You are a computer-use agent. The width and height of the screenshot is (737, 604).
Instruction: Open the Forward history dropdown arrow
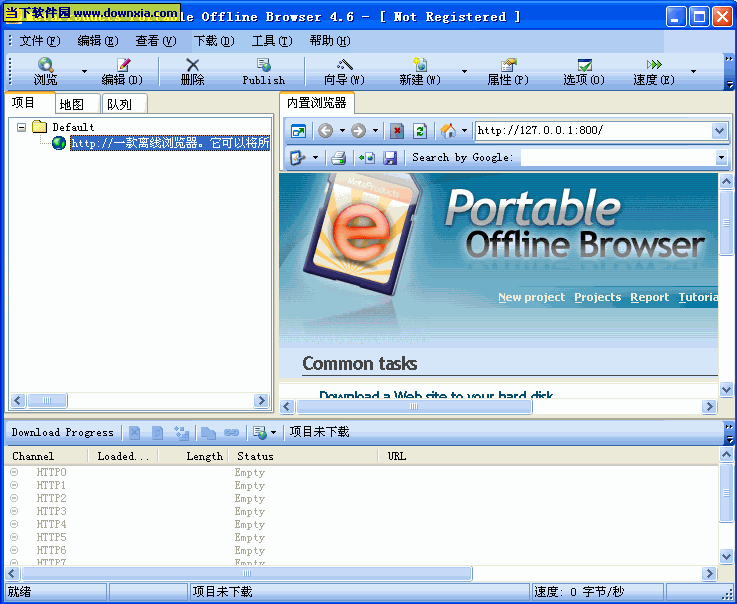pyautogui.click(x=375, y=131)
